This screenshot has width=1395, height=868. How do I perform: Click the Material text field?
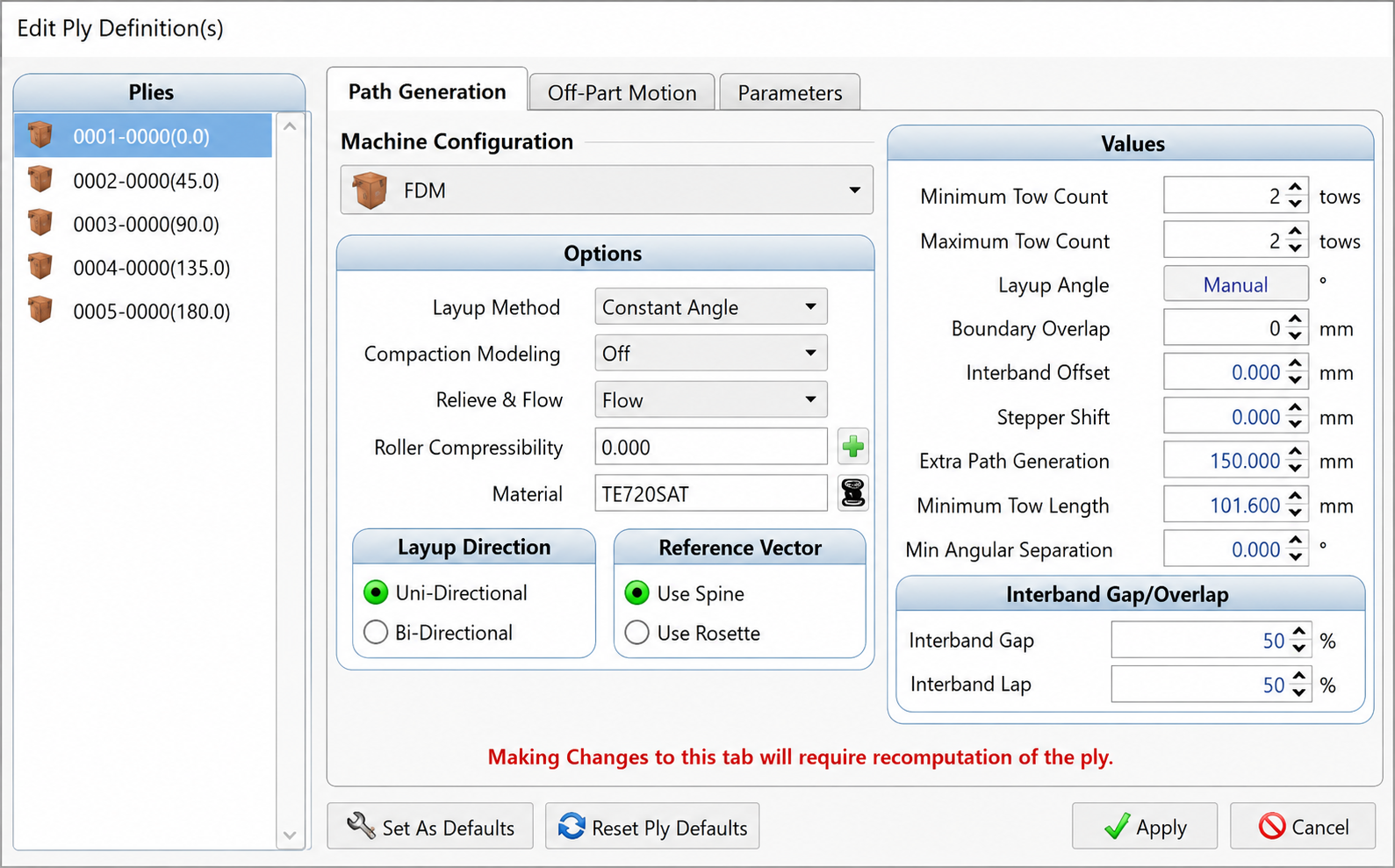(711, 493)
